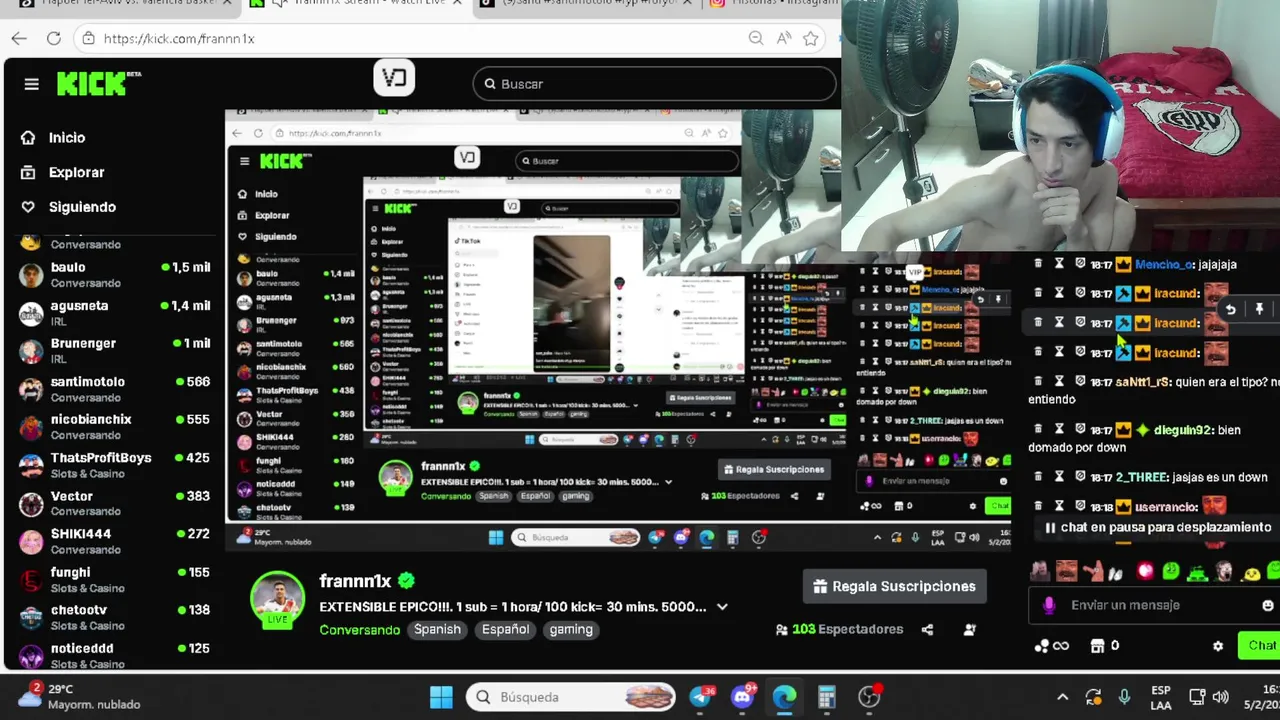The height and width of the screenshot is (720, 1280).
Task: Open noticeddd channel in sidebar
Action: pyautogui.click(x=115, y=655)
